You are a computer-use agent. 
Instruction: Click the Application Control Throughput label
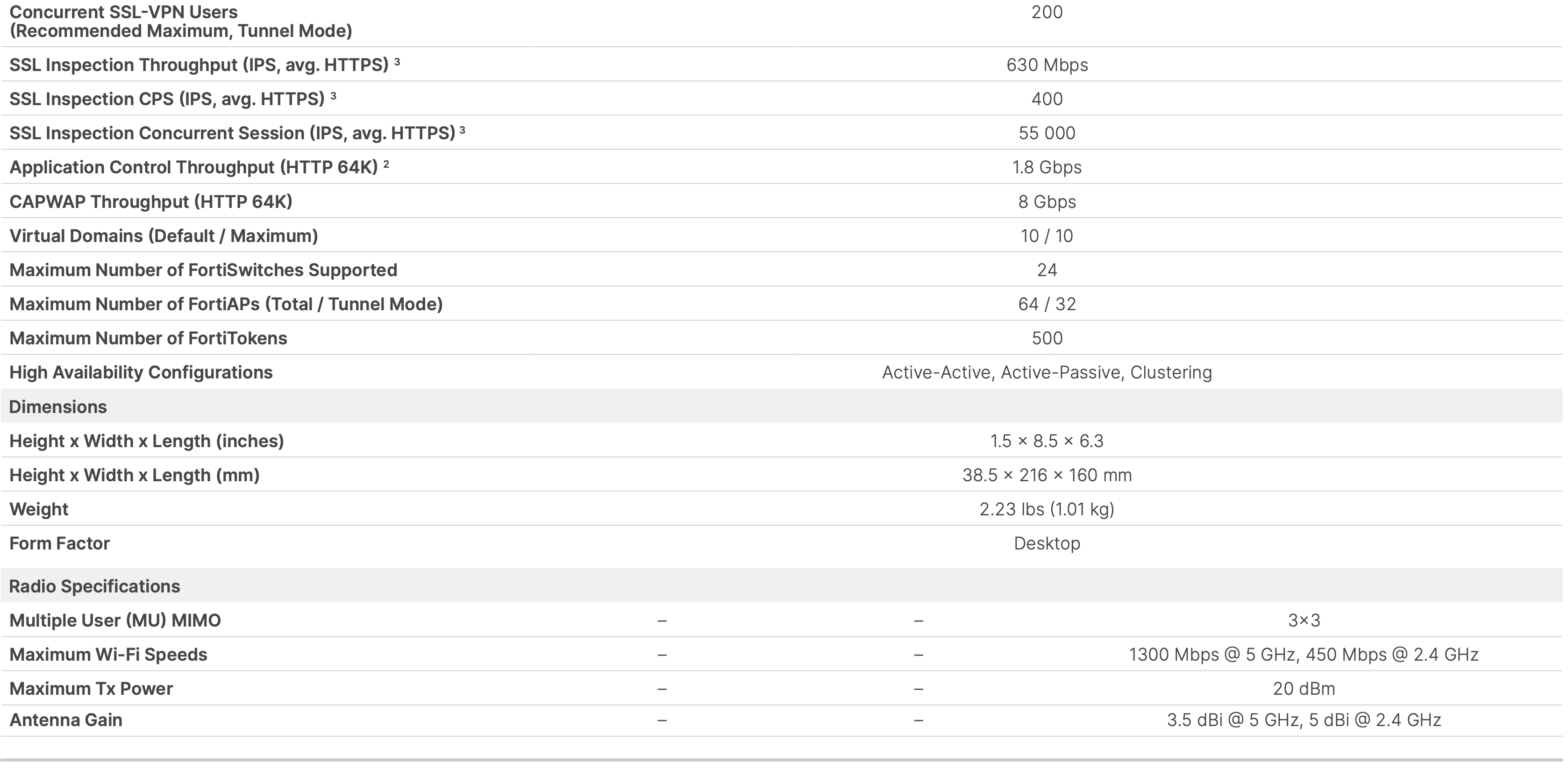click(193, 167)
